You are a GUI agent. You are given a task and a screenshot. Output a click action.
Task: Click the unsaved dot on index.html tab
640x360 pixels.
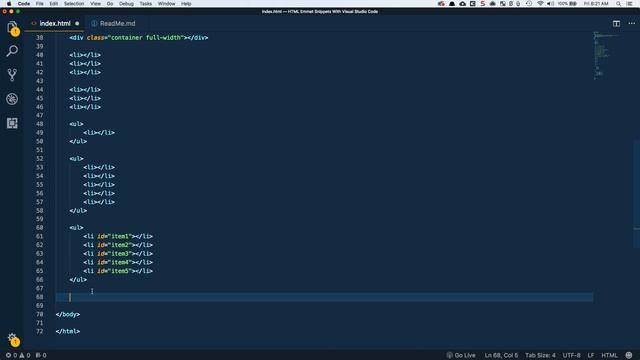tap(77, 24)
